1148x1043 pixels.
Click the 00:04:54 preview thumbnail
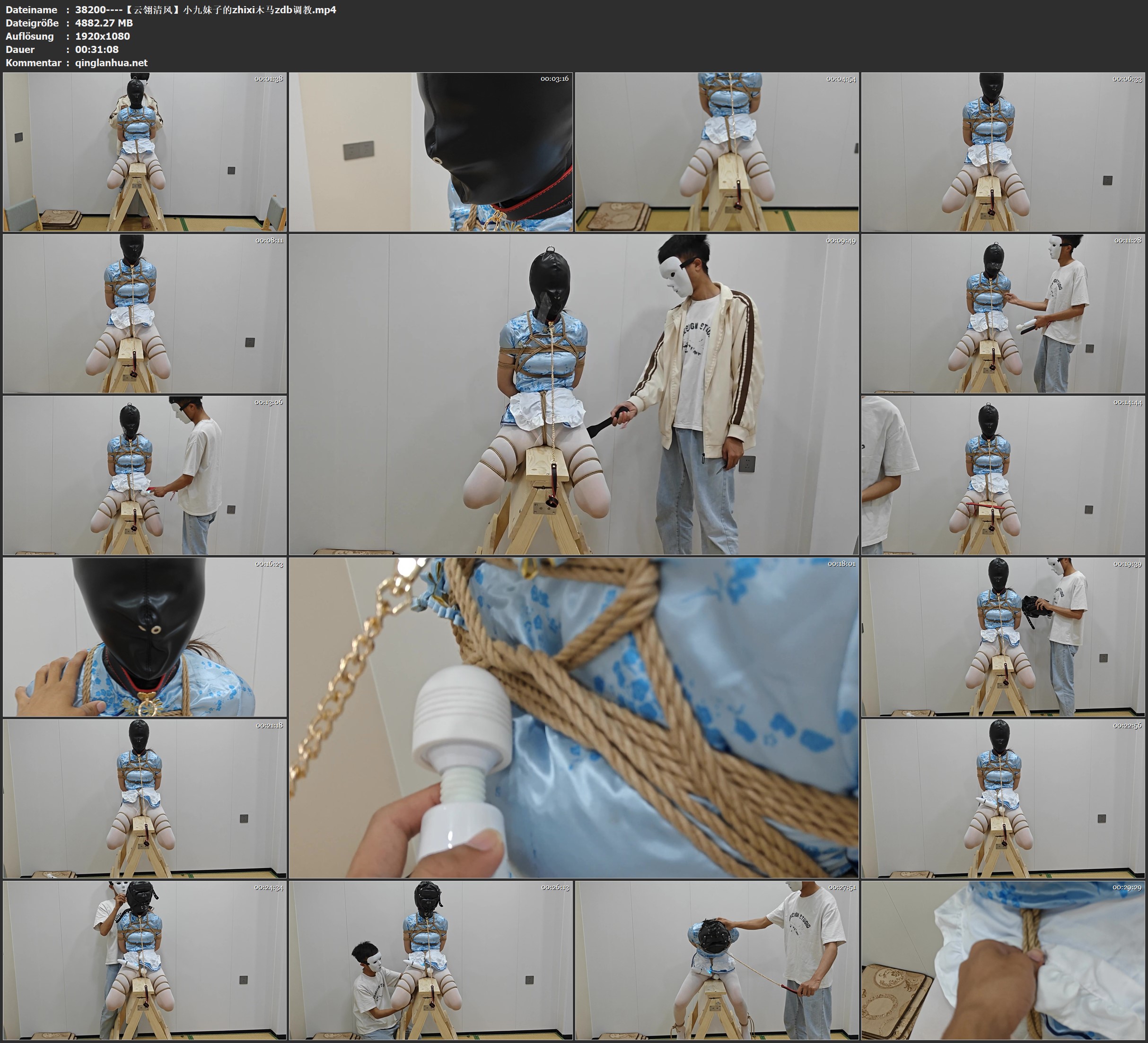(x=717, y=151)
